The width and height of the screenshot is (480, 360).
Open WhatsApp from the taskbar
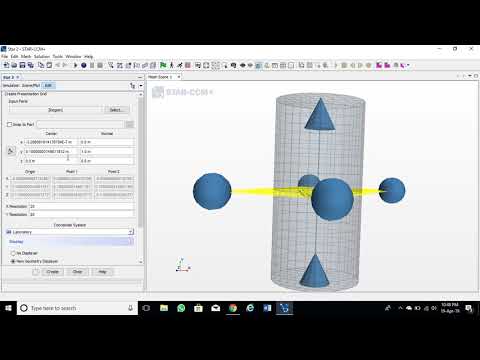(x=181, y=308)
